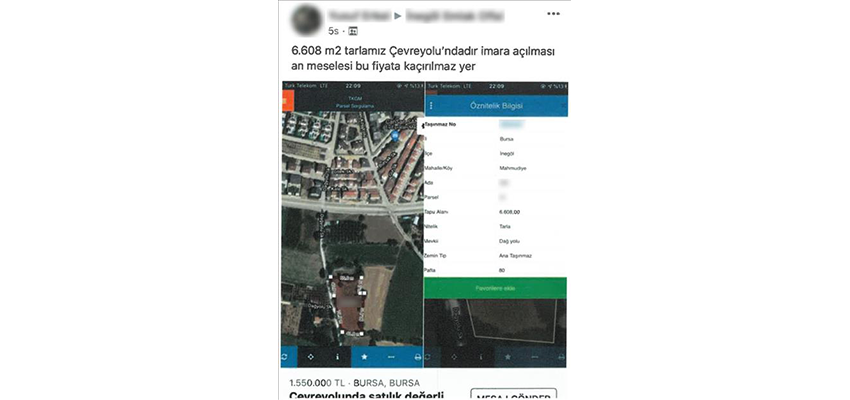This screenshot has width=850, height=400.
Task: Open the blurred poster name link
Action: pyautogui.click(x=359, y=16)
